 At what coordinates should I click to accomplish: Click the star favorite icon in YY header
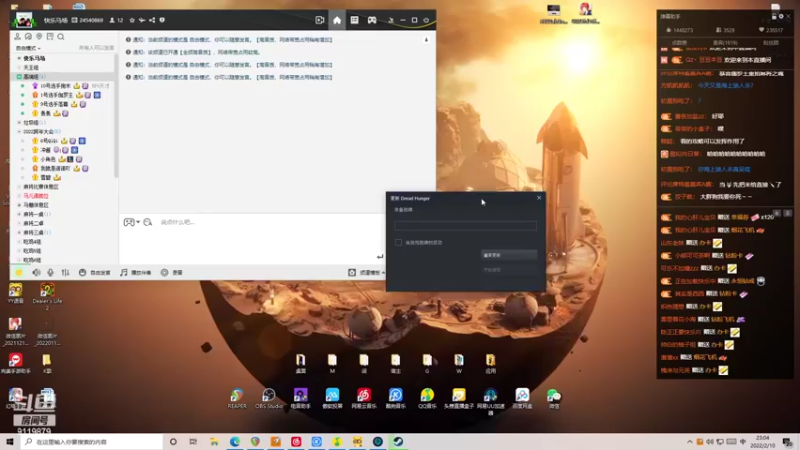[x=132, y=20]
